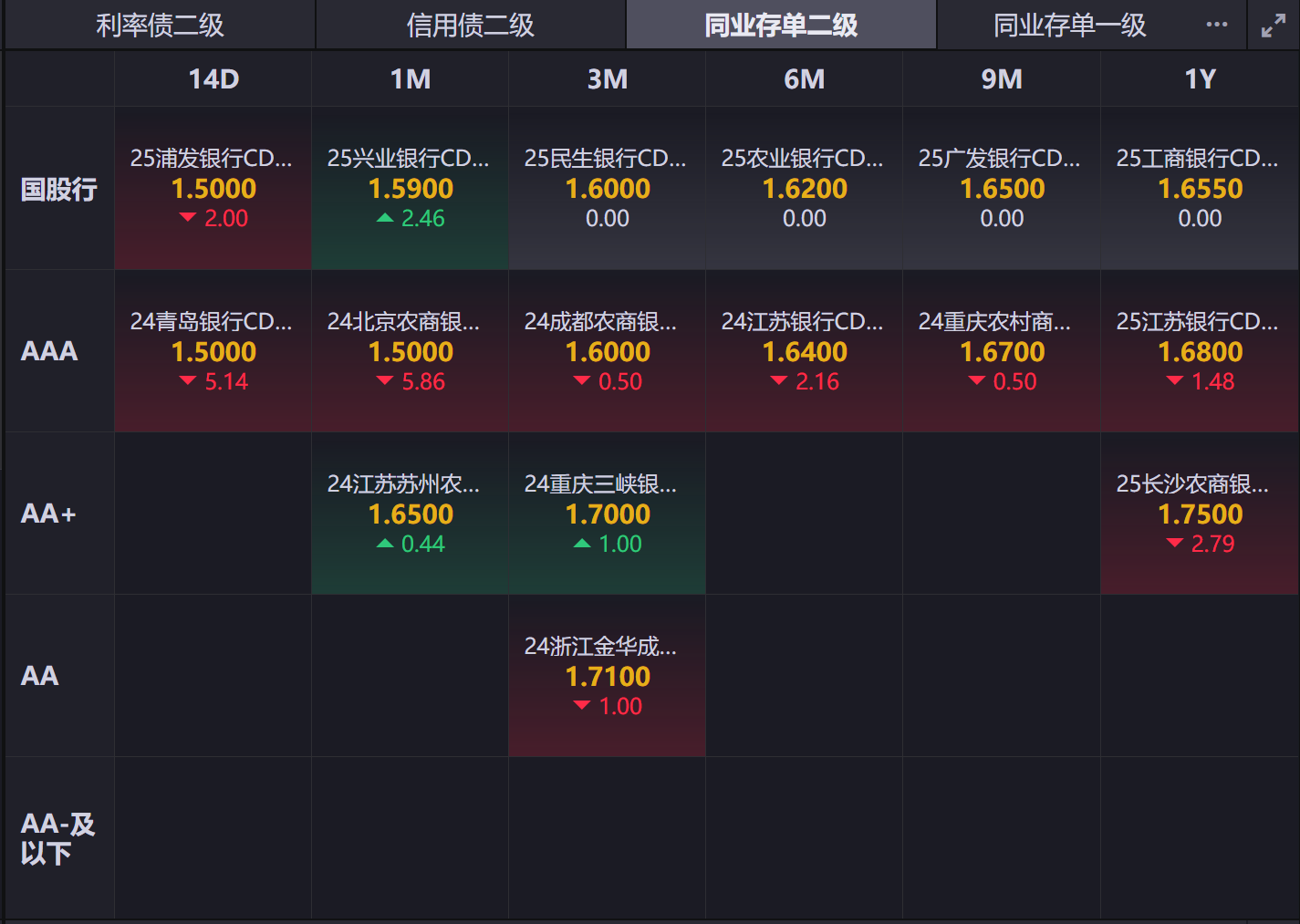This screenshot has width=1300, height=924.
Task: Click the 0.44 up change under 江苏苏州农
Action: [411, 544]
